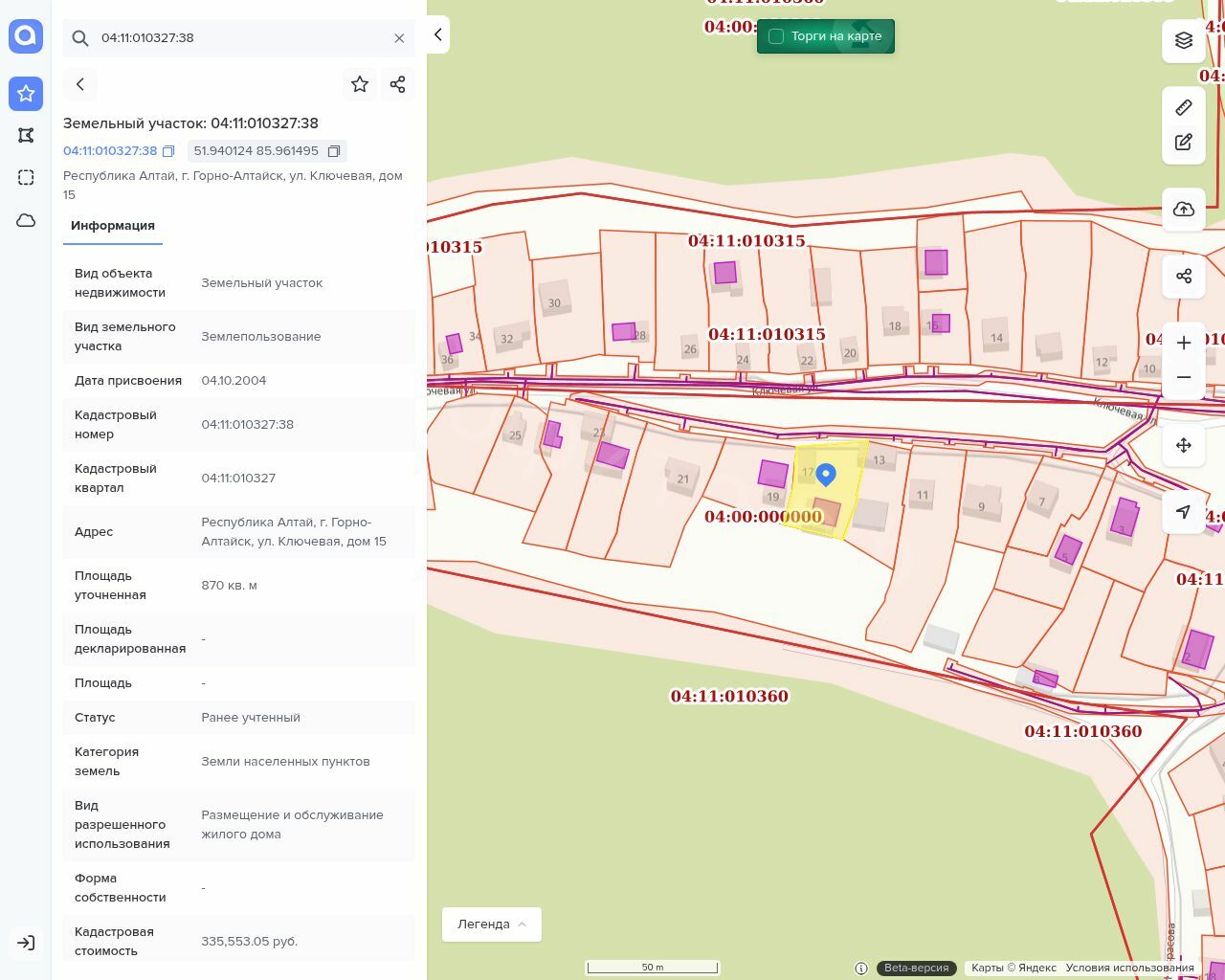1225x980 pixels.
Task: Activate the draw/edit tool on map
Action: point(1184,143)
